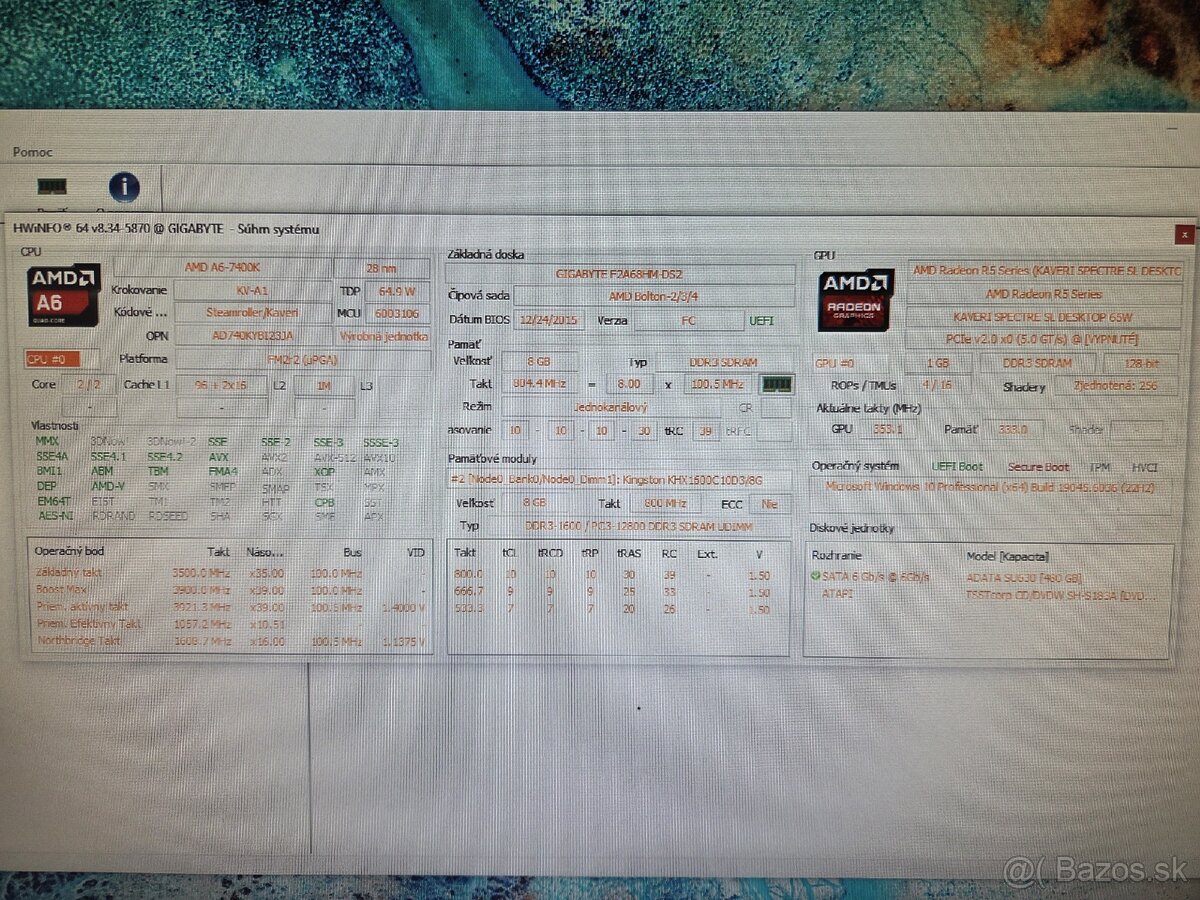Click the MMX feature flag
The width and height of the screenshot is (1200, 900).
click(x=47, y=441)
